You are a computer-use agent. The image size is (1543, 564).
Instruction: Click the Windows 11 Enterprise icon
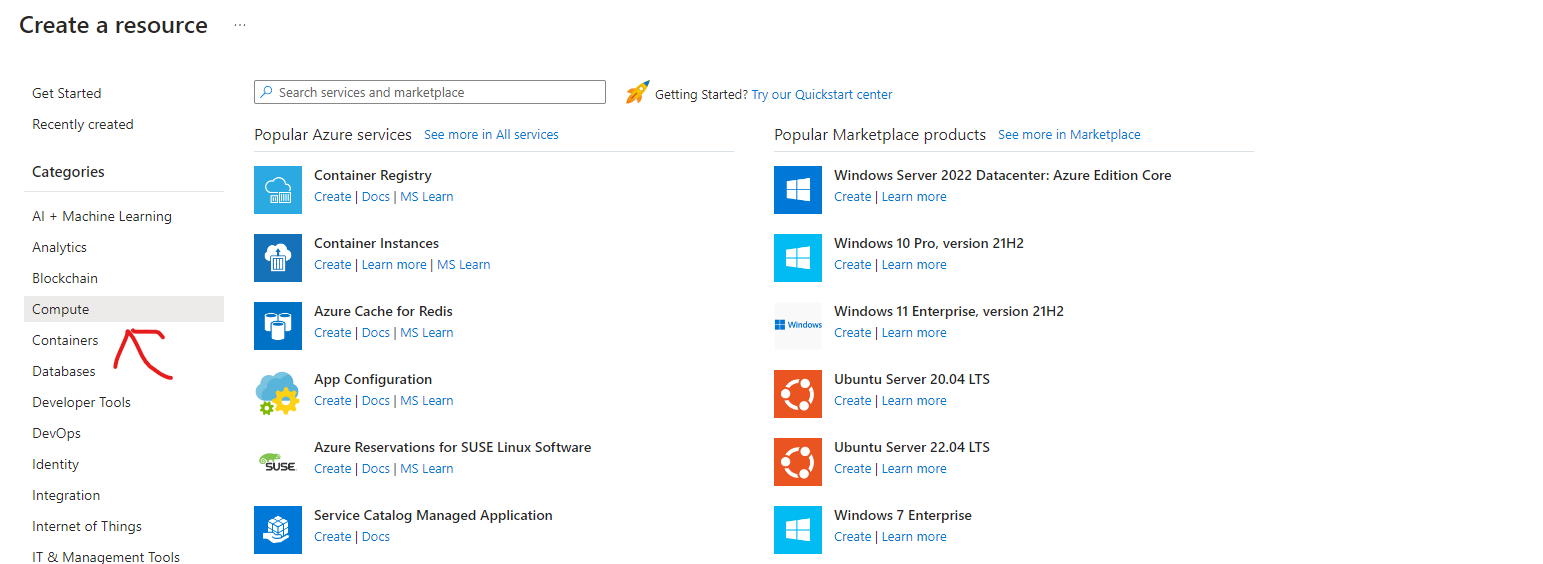pyautogui.click(x=798, y=326)
